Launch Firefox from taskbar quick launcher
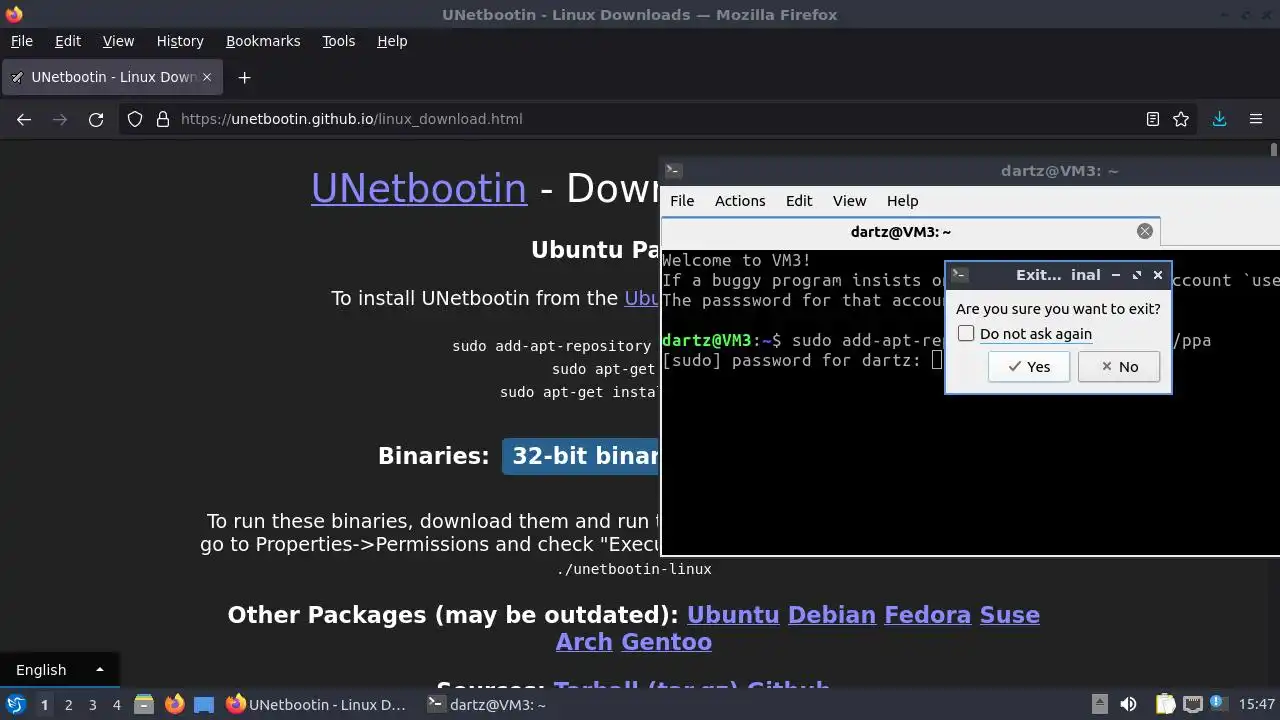The width and height of the screenshot is (1280, 720). pos(174,704)
